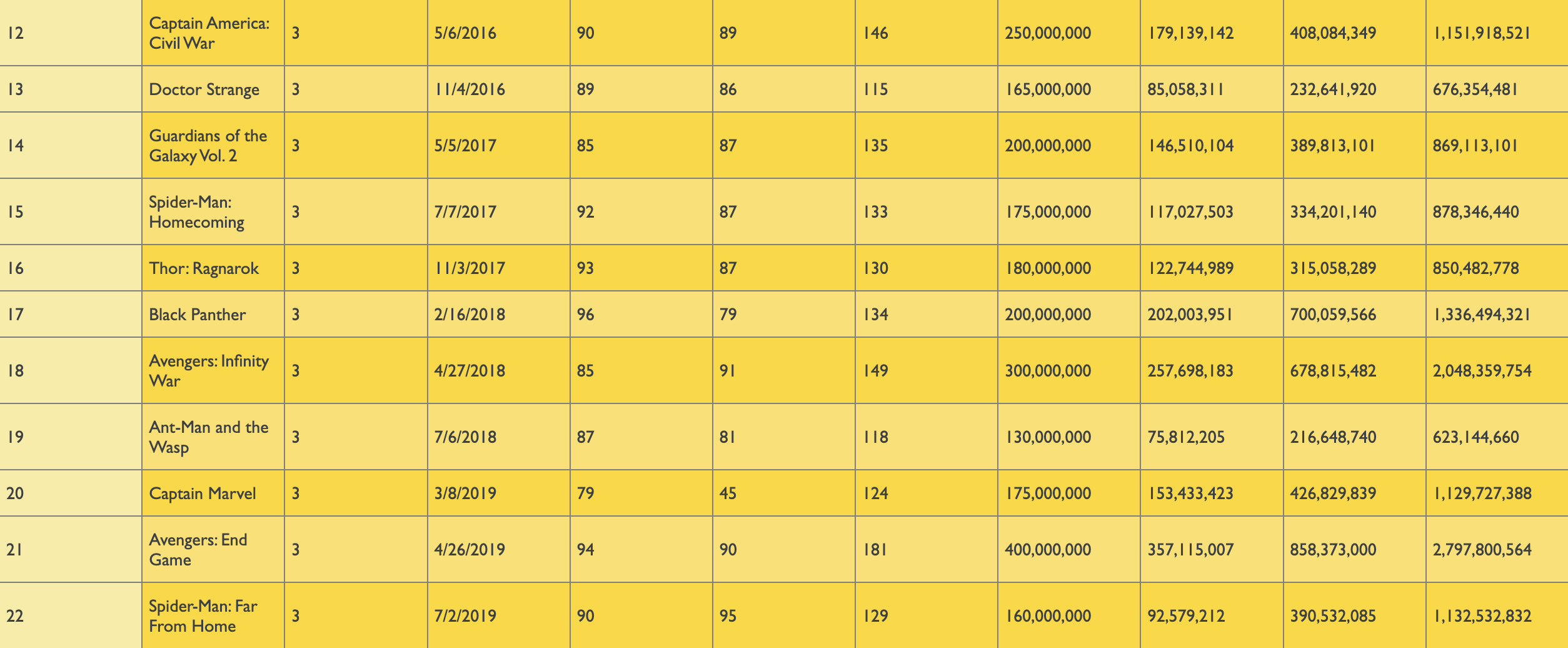The width and height of the screenshot is (1568, 648).
Task: Select the Ant-Man and the Wasp cell
Action: pyautogui.click(x=213, y=437)
